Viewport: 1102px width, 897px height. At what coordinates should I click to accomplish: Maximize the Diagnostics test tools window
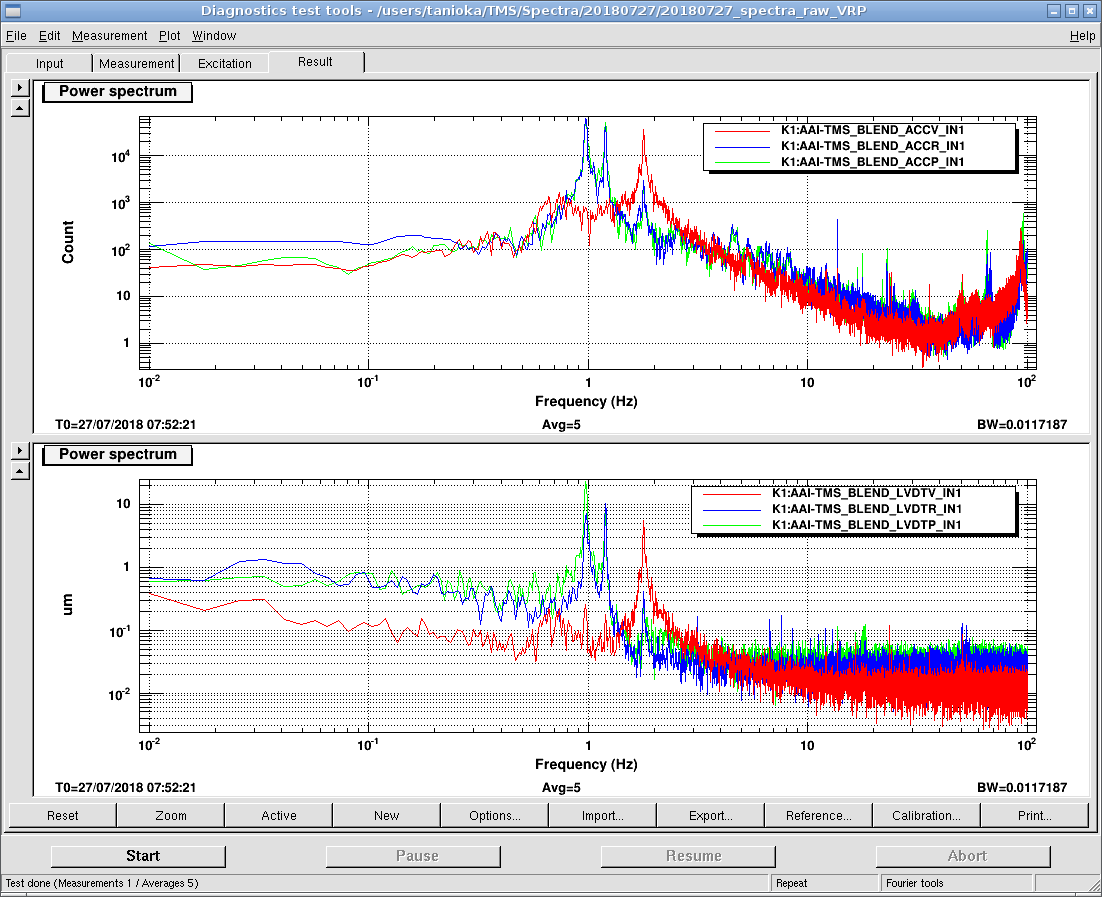click(x=1071, y=11)
